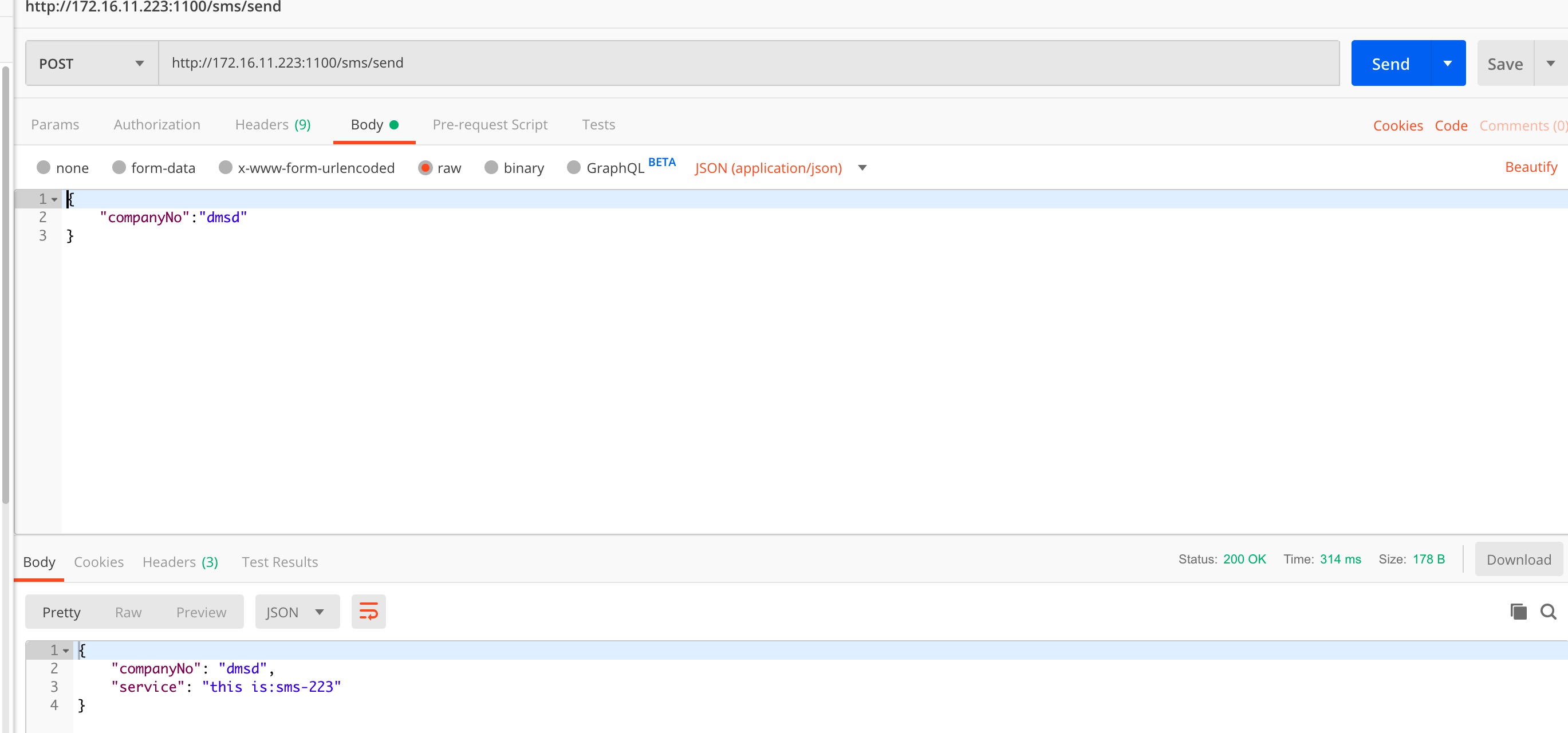Click the closing brace on request line 3
1568x733 pixels.
pos(70,235)
